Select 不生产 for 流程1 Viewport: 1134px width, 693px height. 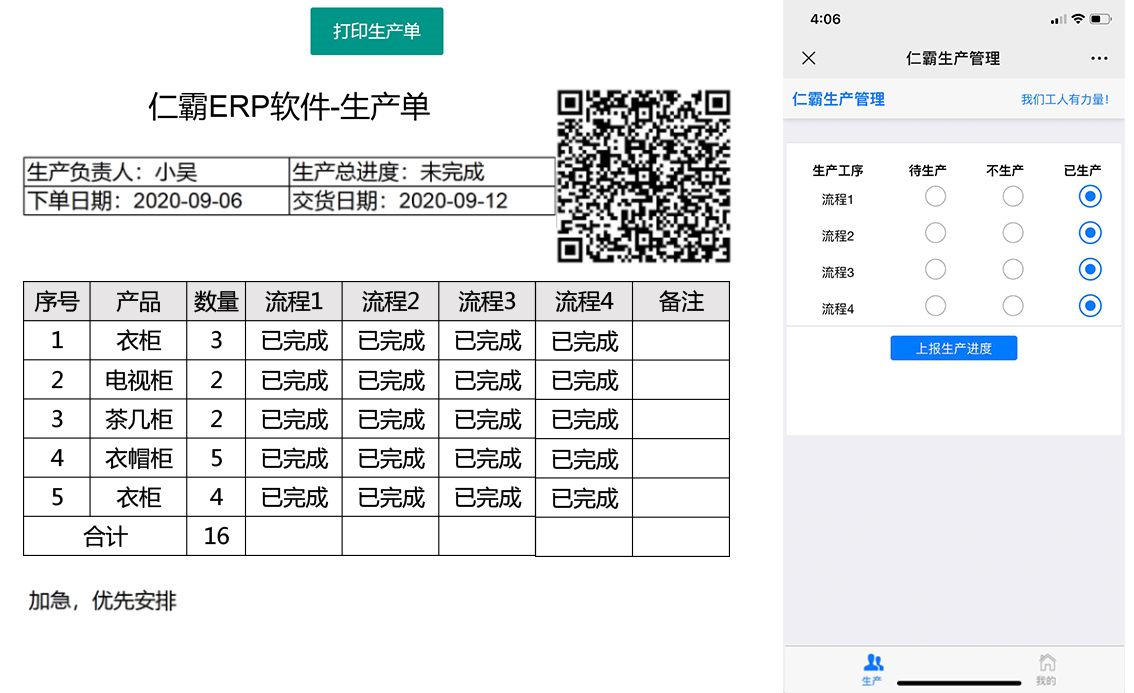point(1012,197)
